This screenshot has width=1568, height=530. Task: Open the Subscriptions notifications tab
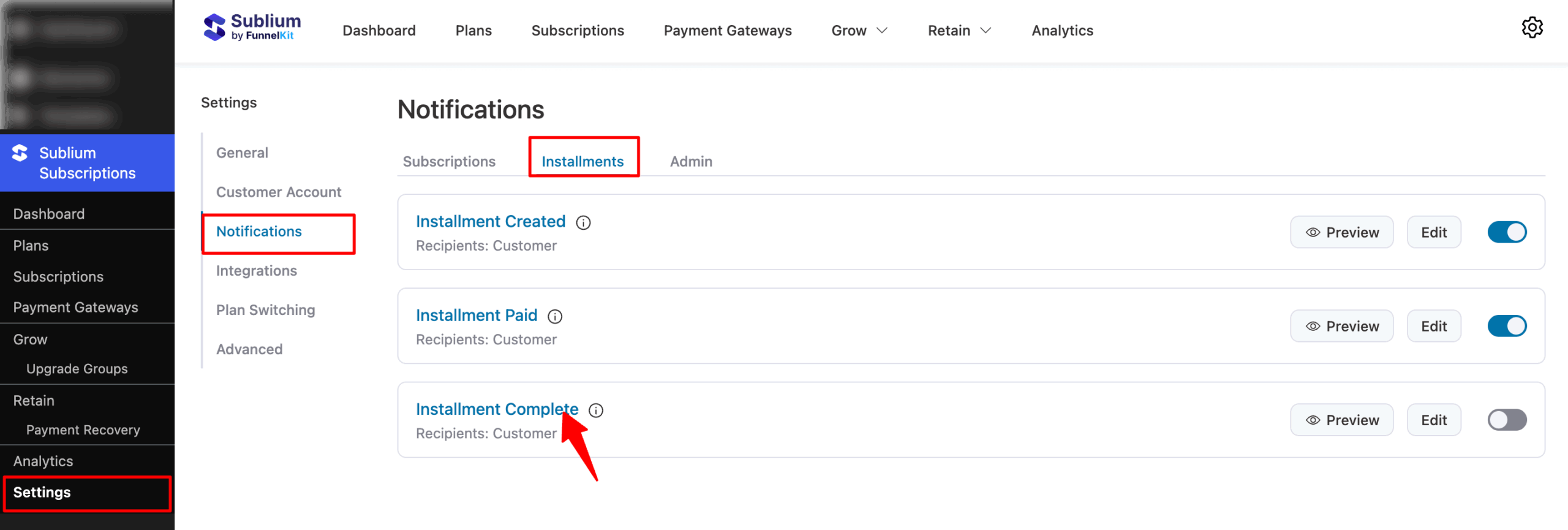tap(448, 161)
